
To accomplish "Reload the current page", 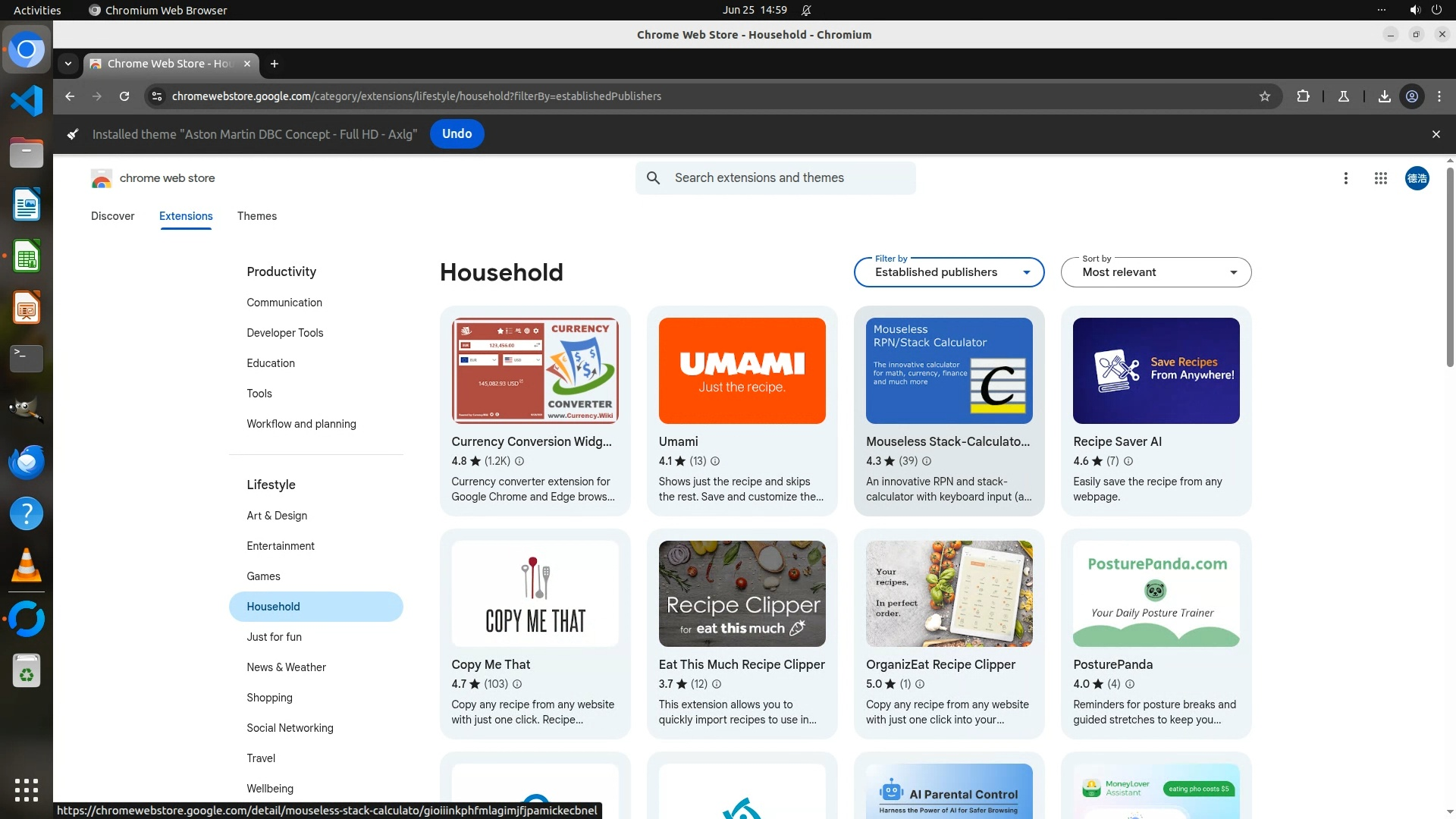I will (124, 96).
